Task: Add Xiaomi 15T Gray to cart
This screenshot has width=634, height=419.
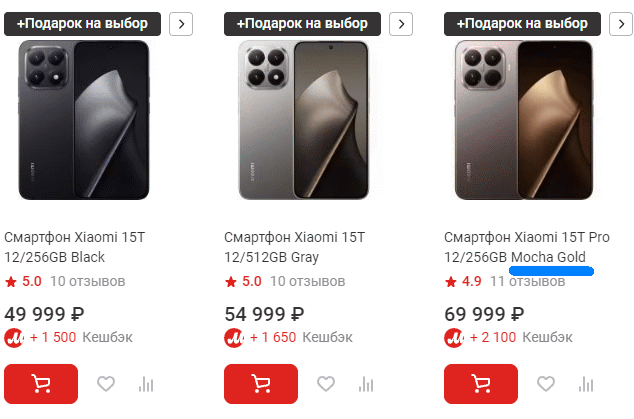Action: pyautogui.click(x=261, y=384)
